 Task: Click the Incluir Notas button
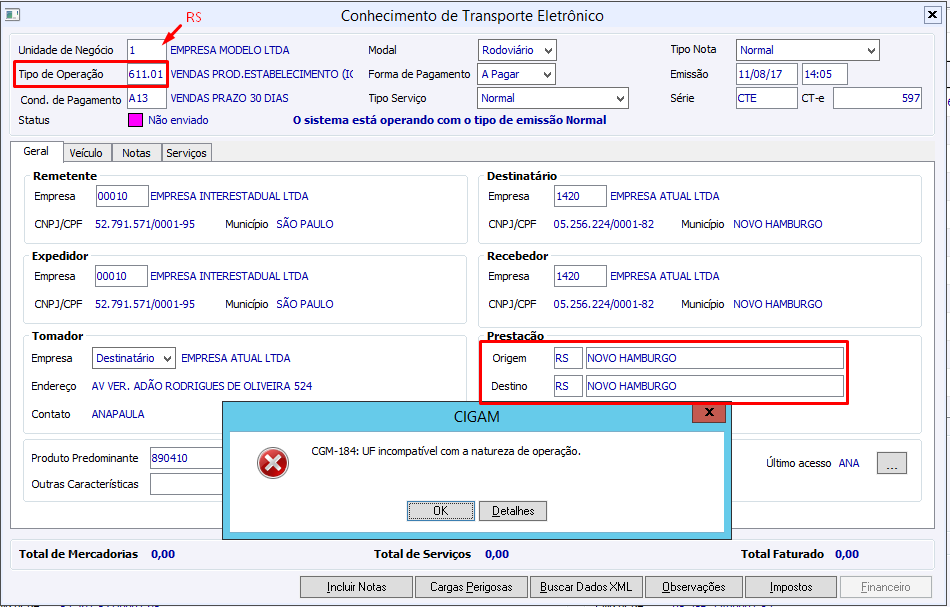point(356,587)
